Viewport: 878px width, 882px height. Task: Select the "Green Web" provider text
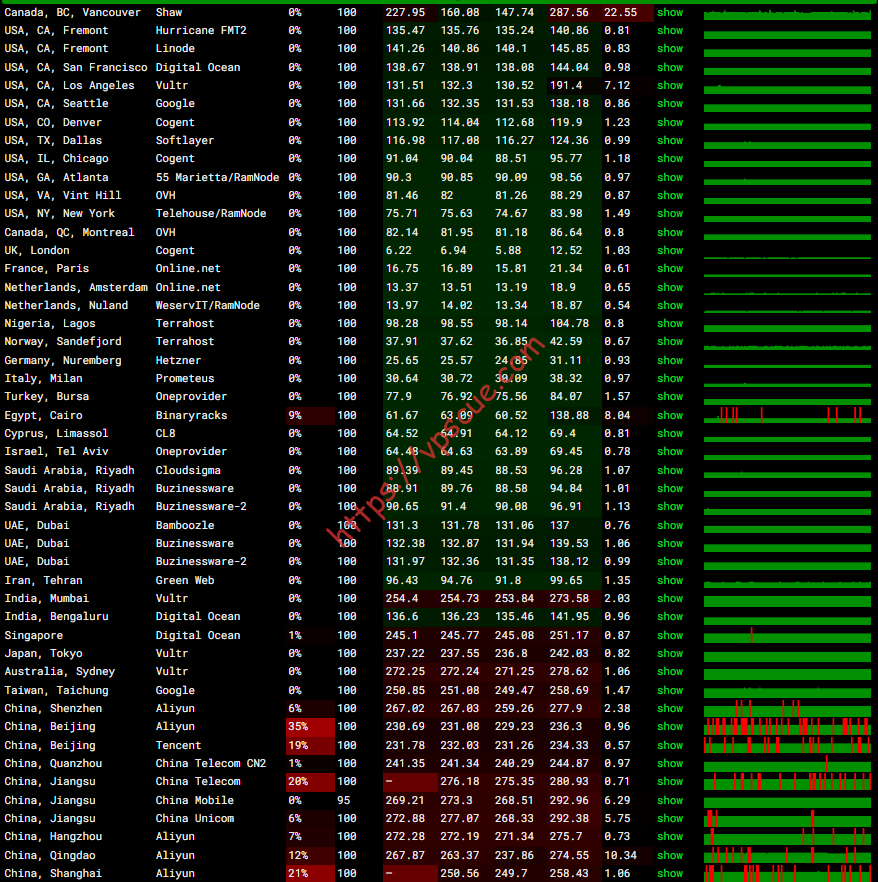click(x=184, y=580)
